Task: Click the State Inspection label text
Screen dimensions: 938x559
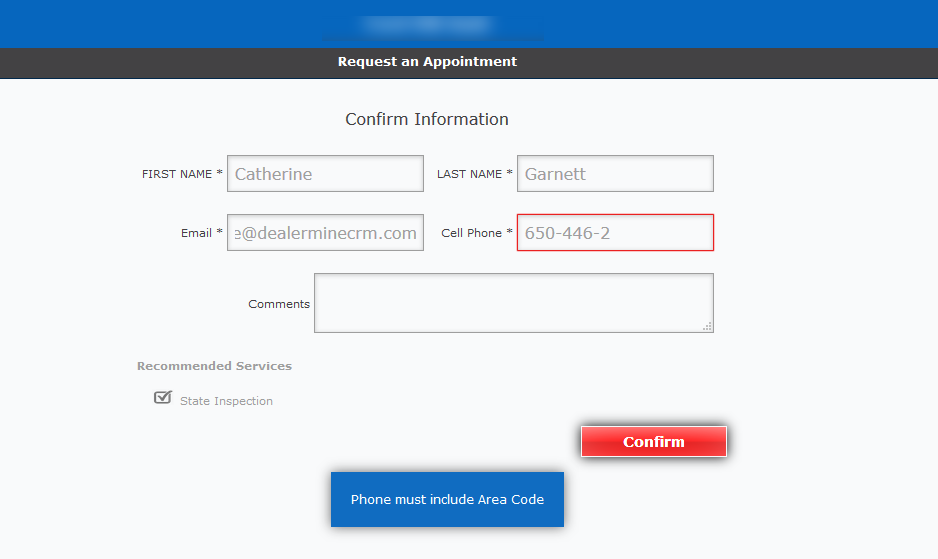Action: (226, 401)
